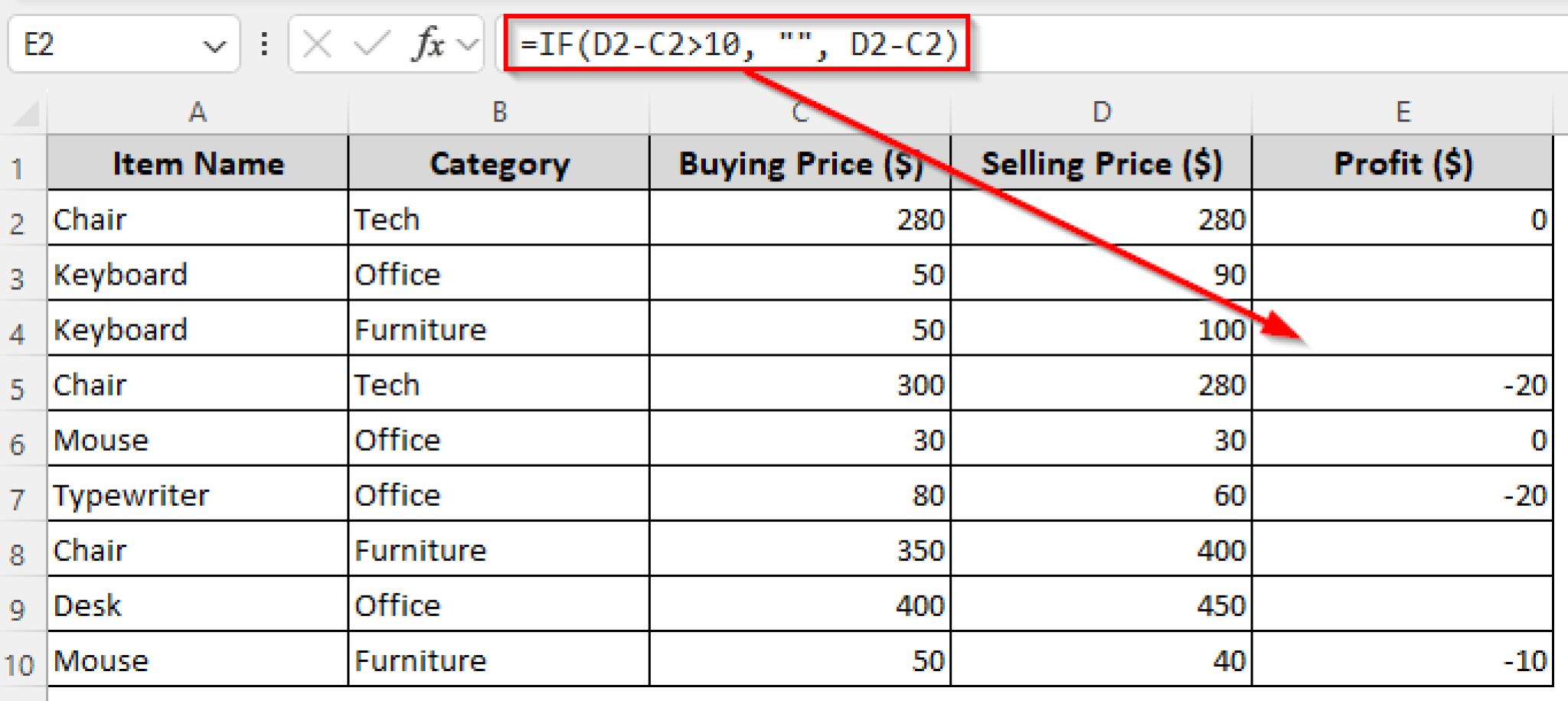The height and width of the screenshot is (701, 1568).
Task: Select column header E
Action: tap(1403, 112)
